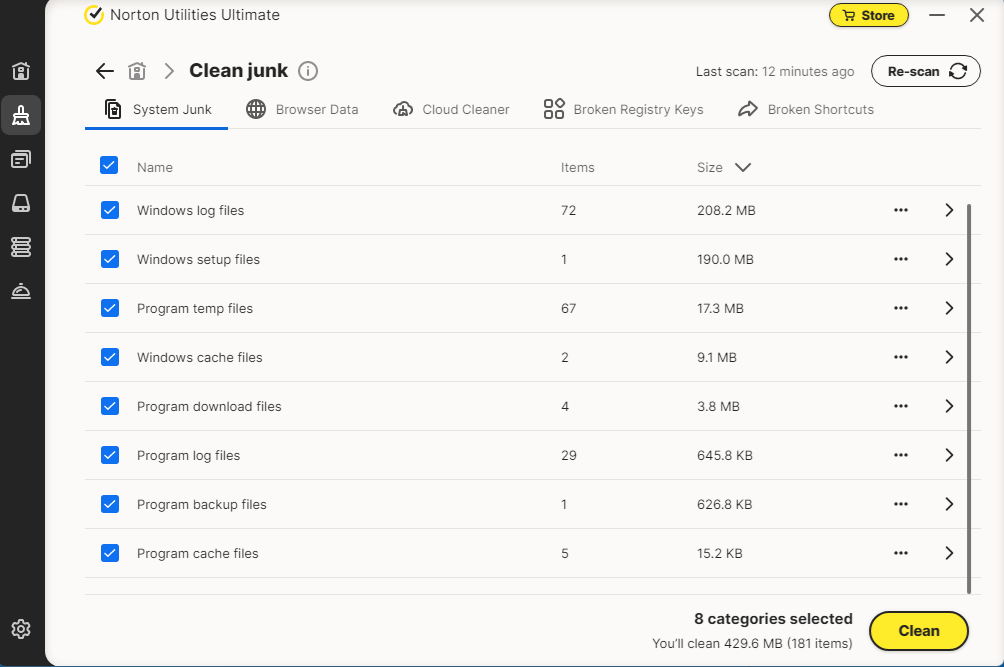Screen dimensions: 1004x667
Task: Open the home dashboard sidebar icon
Action: [x=21, y=71]
